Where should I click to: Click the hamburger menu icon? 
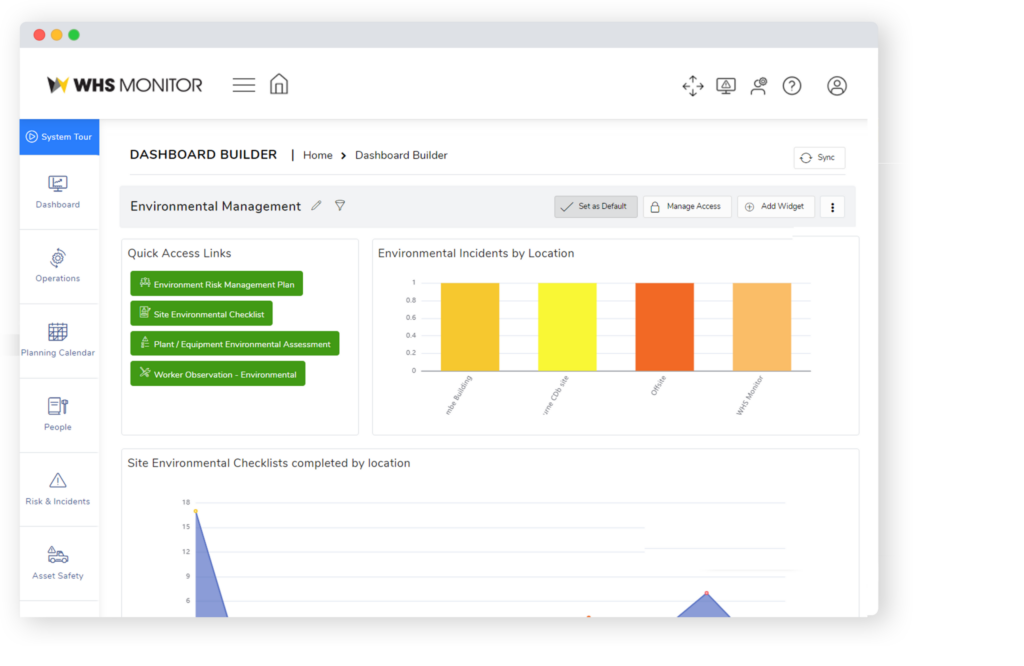(244, 85)
